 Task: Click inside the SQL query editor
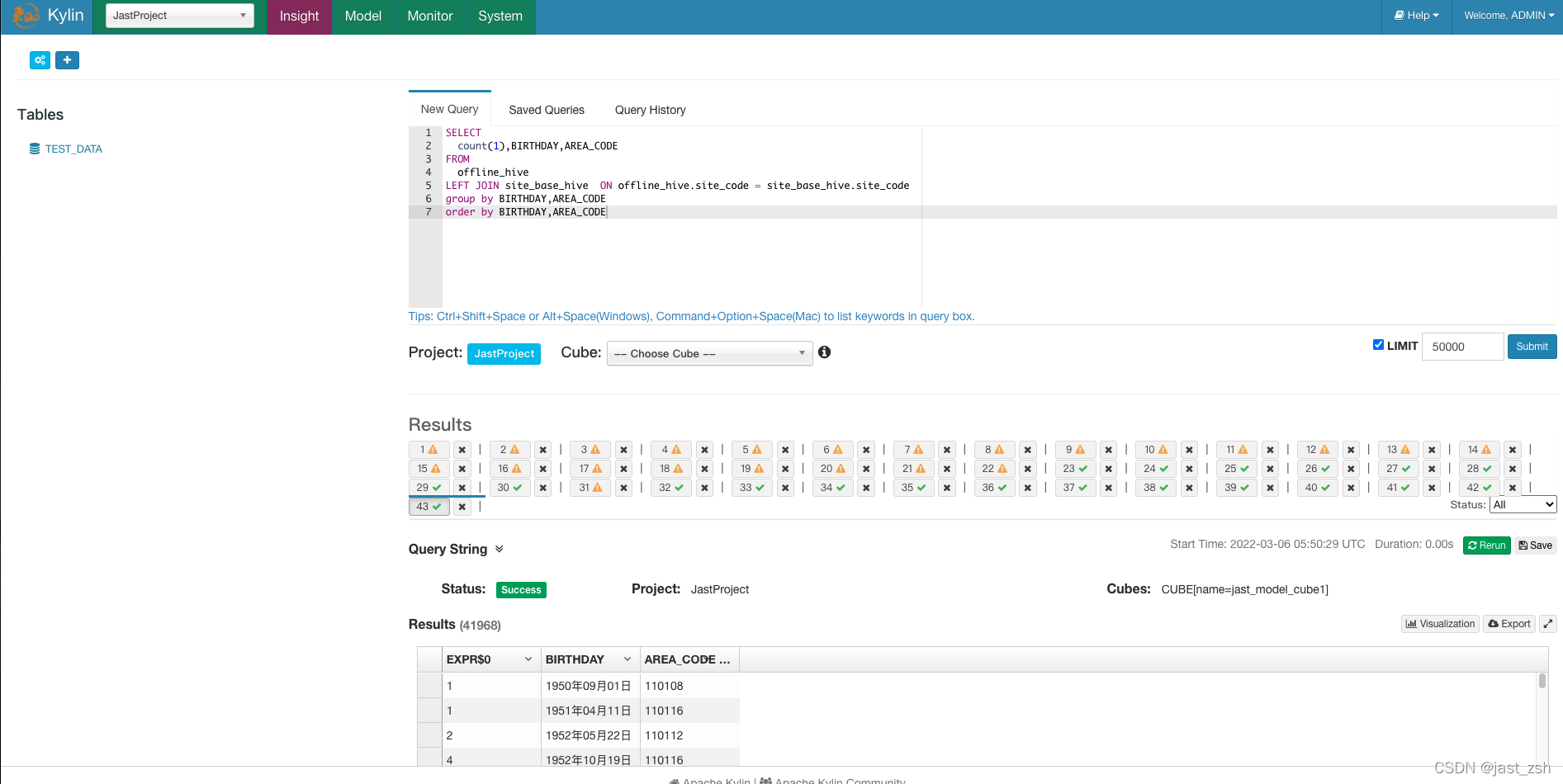(x=983, y=216)
